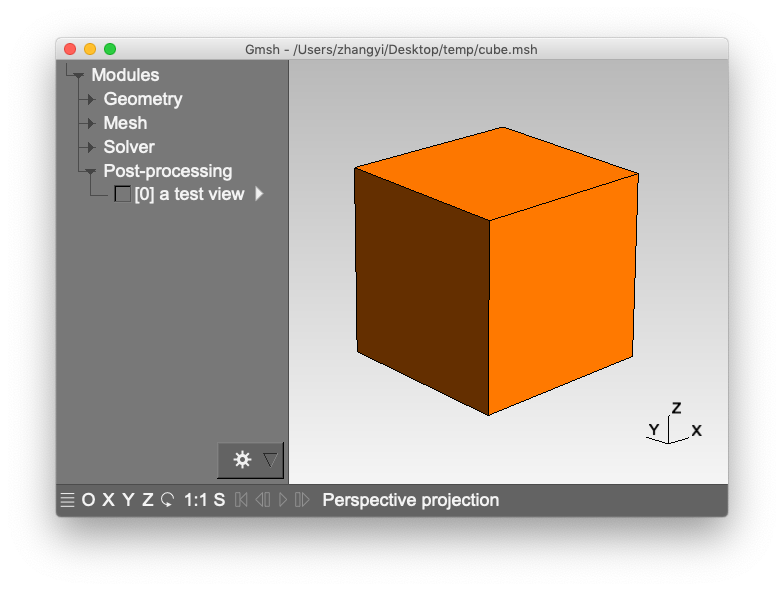
Task: Rewind animation to first step
Action: [x=241, y=500]
